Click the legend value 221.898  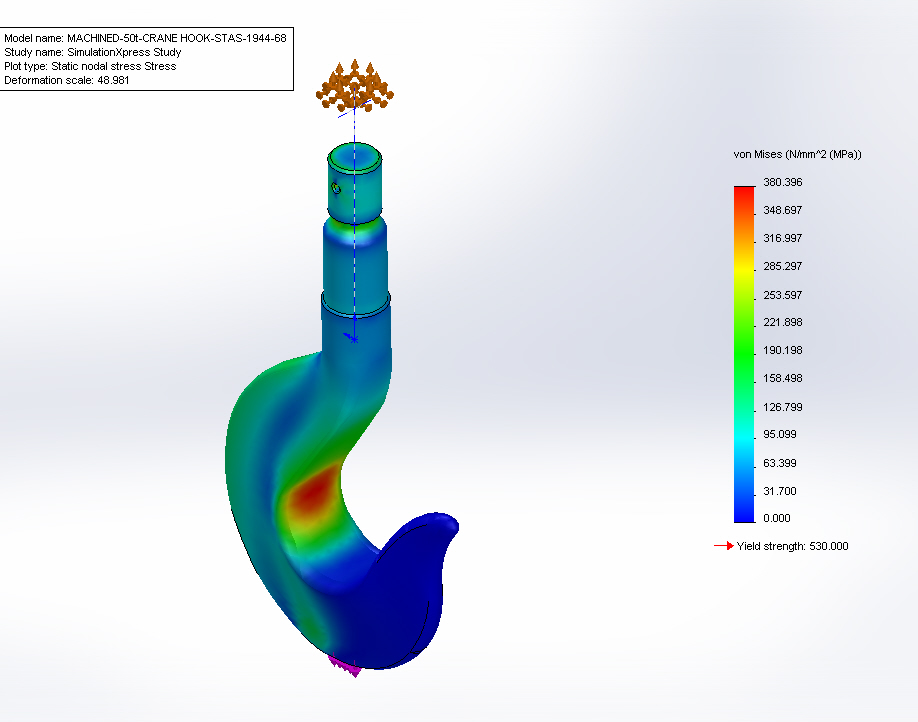(783, 322)
